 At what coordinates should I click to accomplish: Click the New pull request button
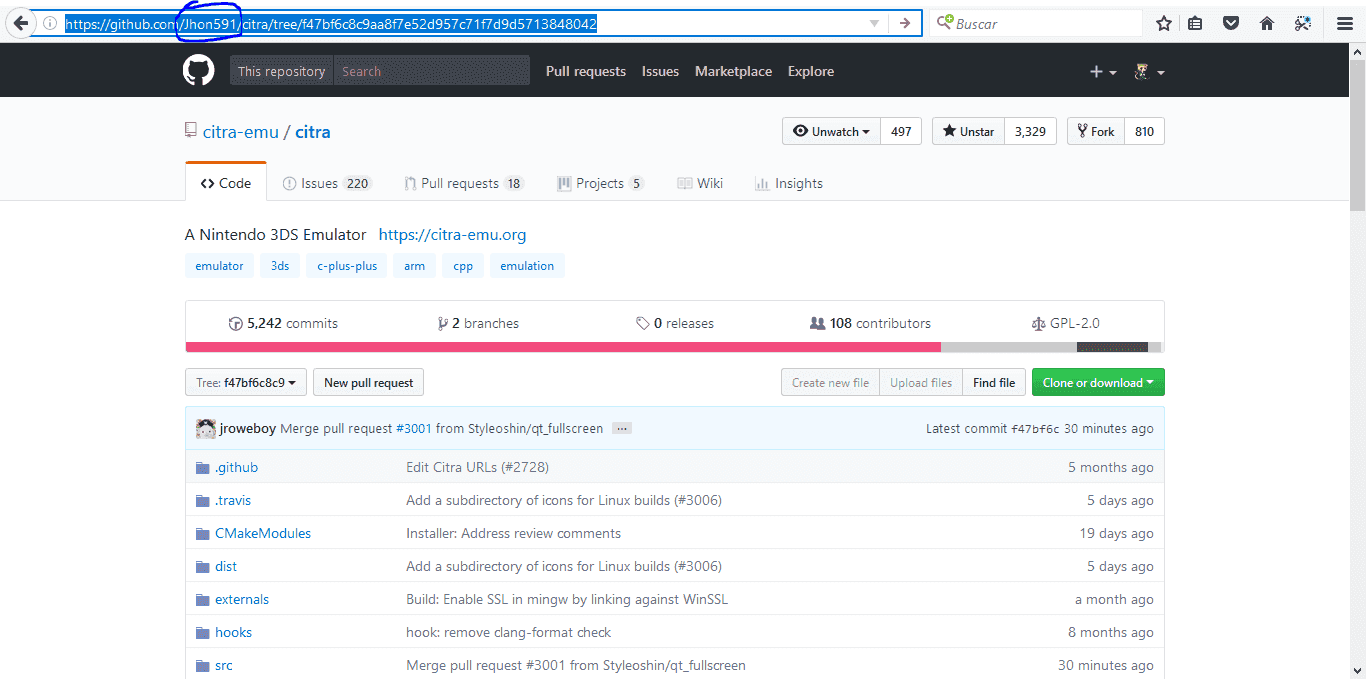tap(368, 382)
